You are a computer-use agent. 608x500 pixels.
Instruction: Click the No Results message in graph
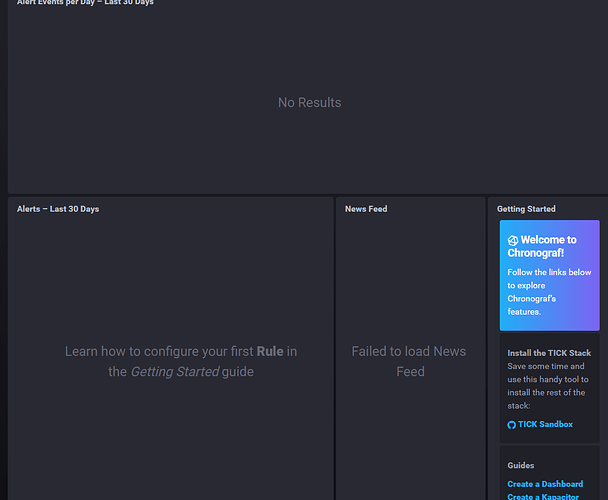pyautogui.click(x=309, y=103)
